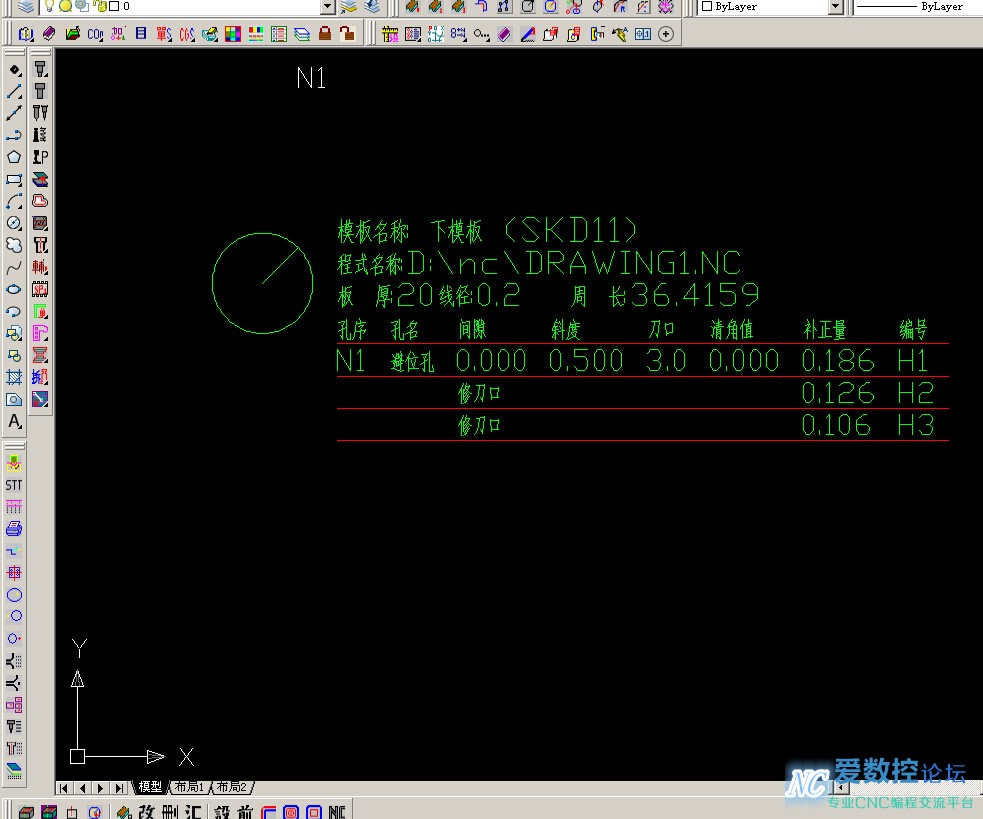Select the Revision cloud tool

[x=14, y=245]
